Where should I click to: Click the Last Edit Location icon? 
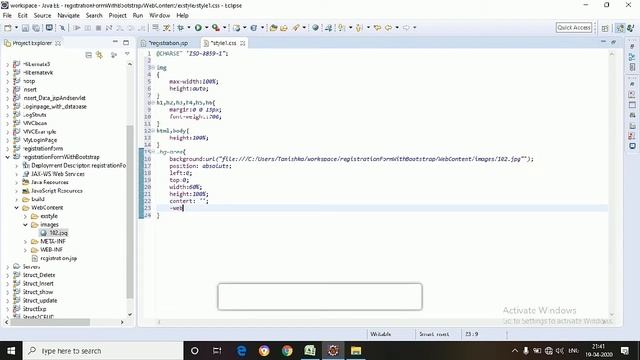tap(377, 28)
